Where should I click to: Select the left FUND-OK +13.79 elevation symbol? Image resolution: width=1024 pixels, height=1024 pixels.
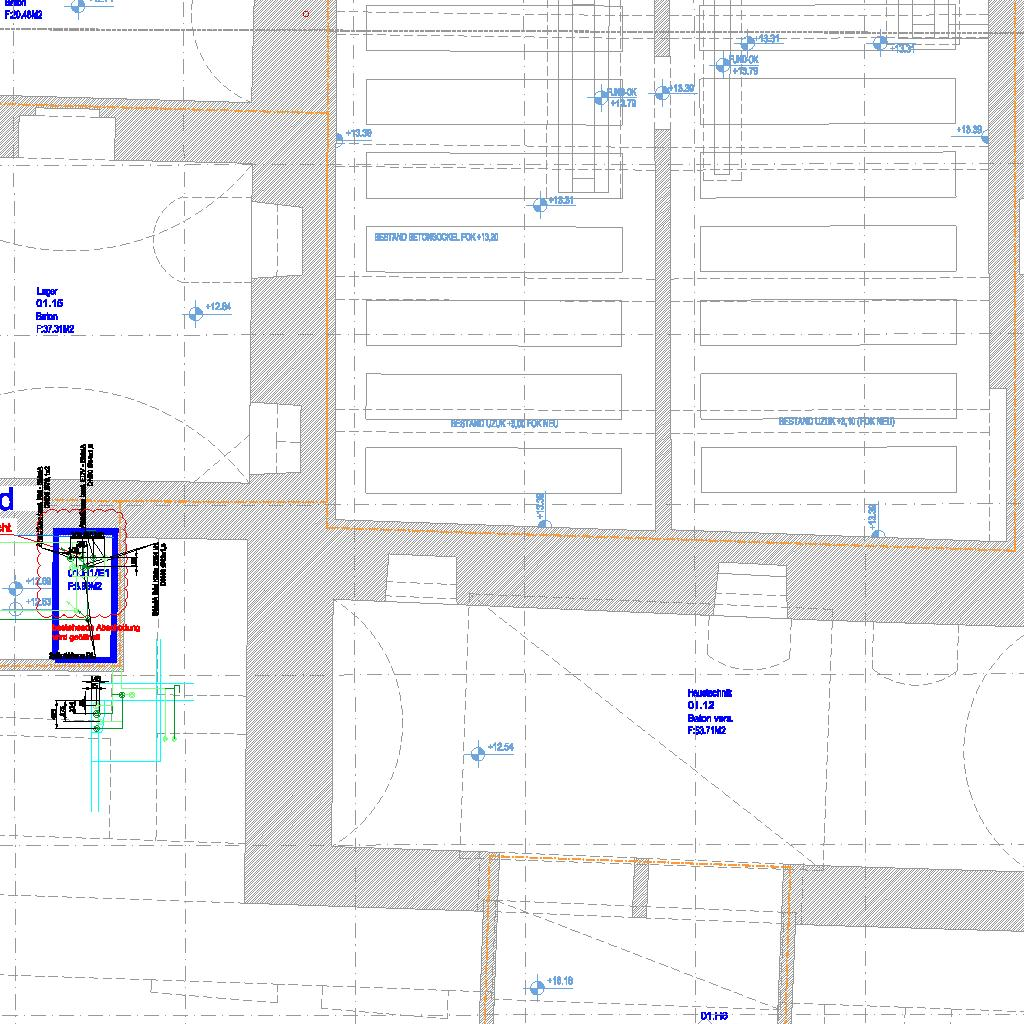tap(600, 97)
